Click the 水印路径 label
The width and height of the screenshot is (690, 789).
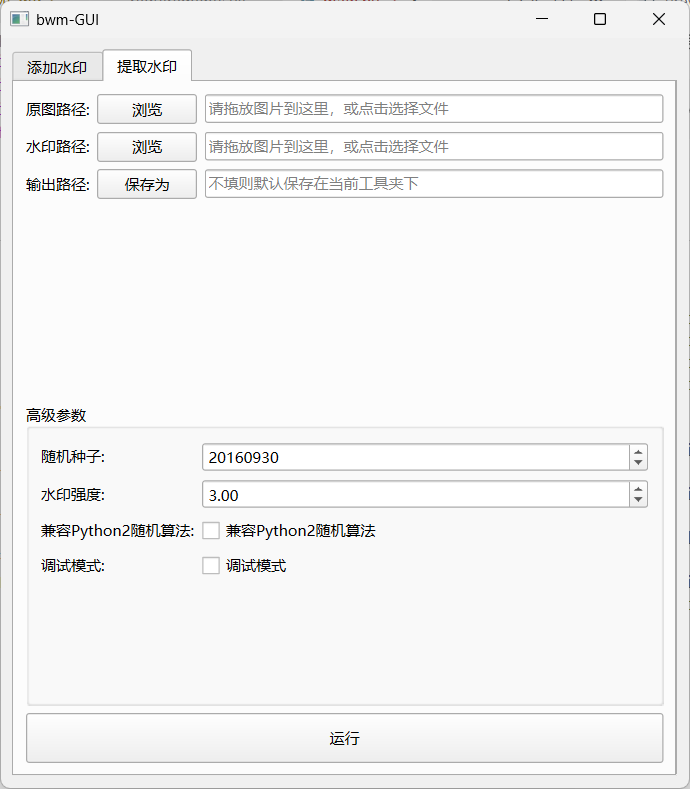pyautogui.click(x=58, y=147)
